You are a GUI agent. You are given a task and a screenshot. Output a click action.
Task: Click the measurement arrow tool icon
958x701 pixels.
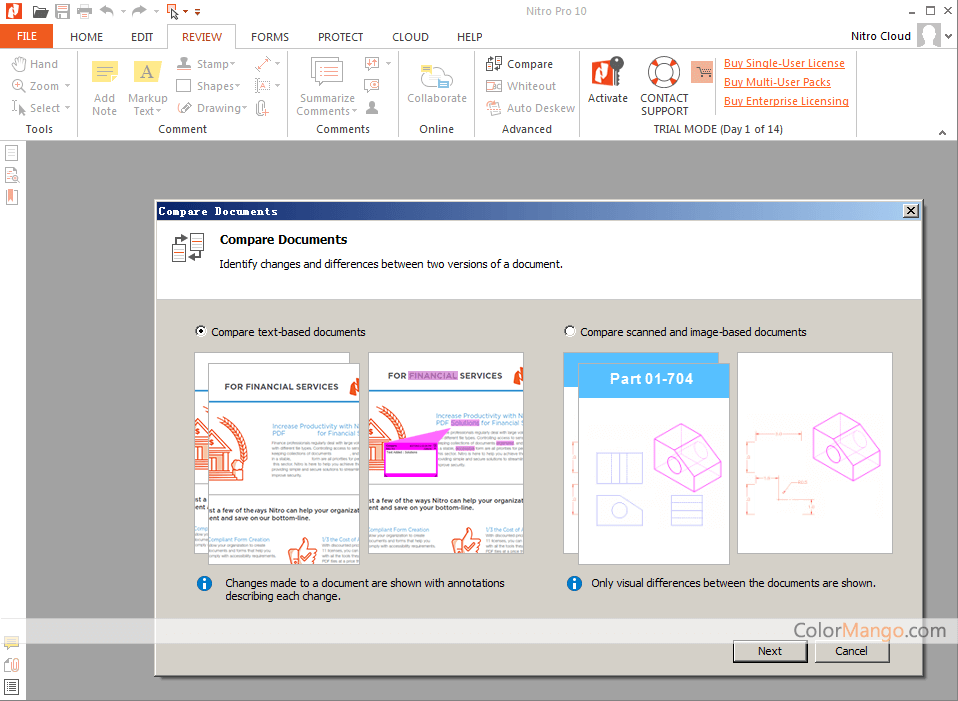263,63
